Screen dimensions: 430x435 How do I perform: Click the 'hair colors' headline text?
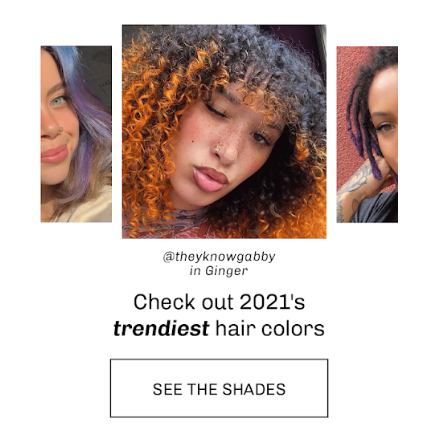pyautogui.click(x=270, y=329)
